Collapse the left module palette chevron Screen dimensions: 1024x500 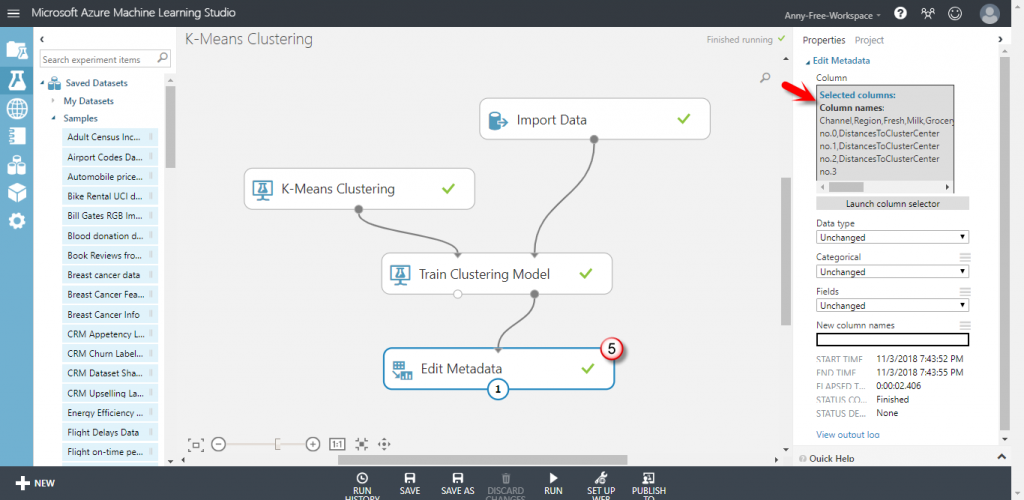[42, 40]
